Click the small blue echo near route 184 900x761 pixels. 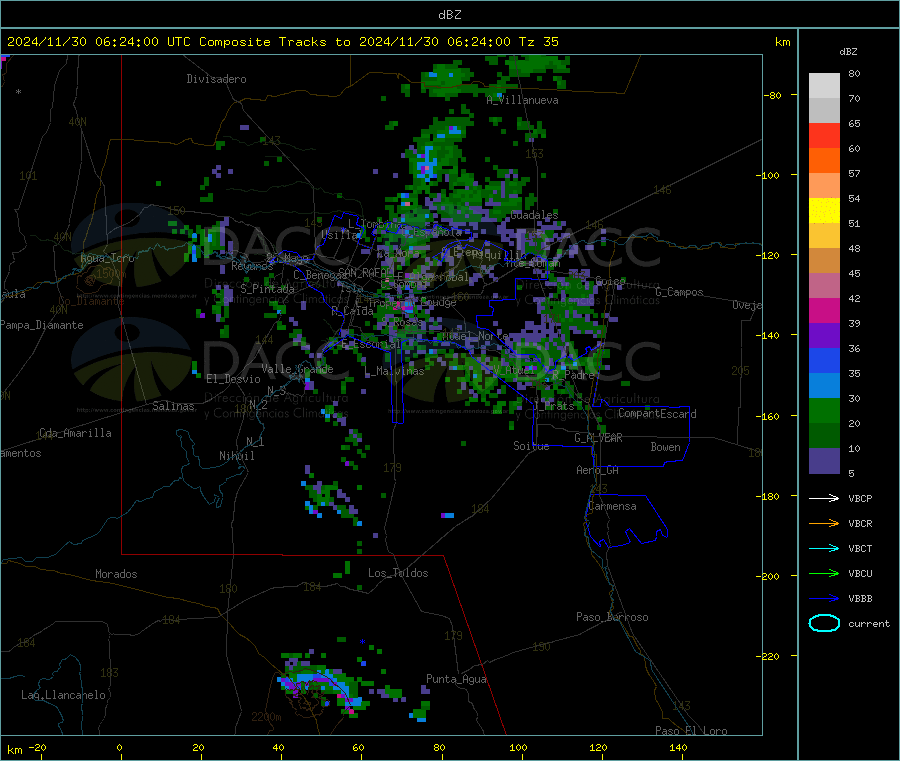click(448, 515)
